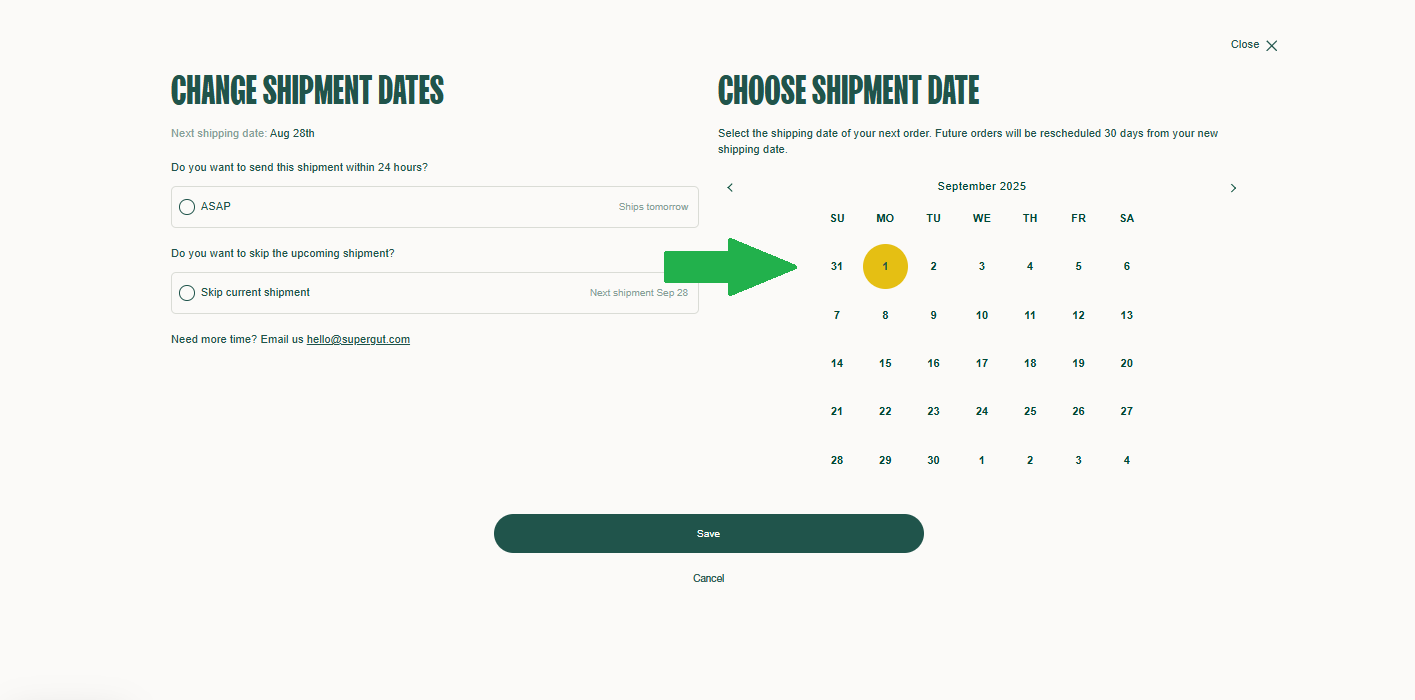This screenshot has width=1415, height=700.
Task: Click the September 2025 month header
Action: pyautogui.click(x=982, y=187)
